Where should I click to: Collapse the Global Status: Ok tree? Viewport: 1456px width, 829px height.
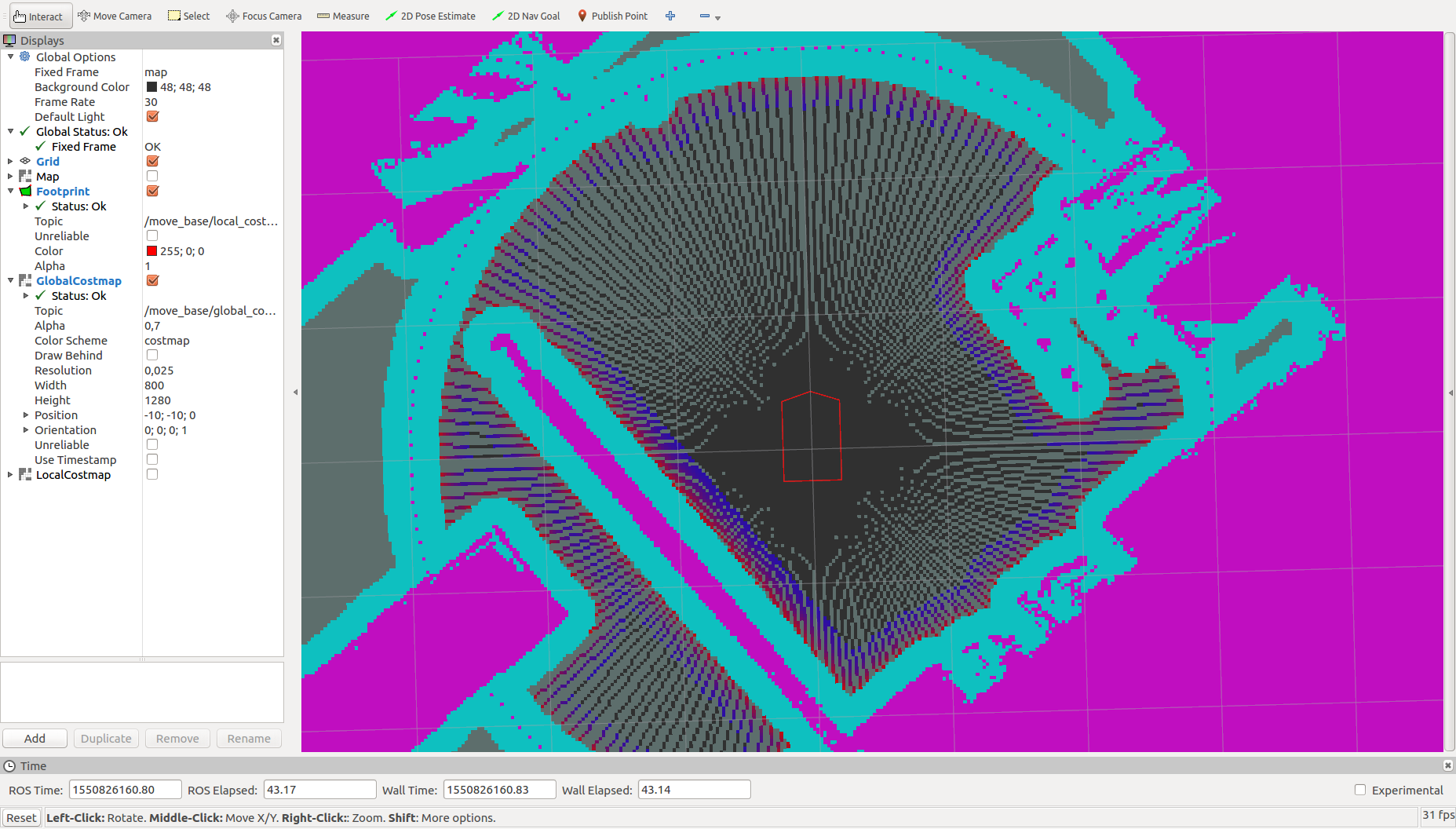(x=10, y=131)
